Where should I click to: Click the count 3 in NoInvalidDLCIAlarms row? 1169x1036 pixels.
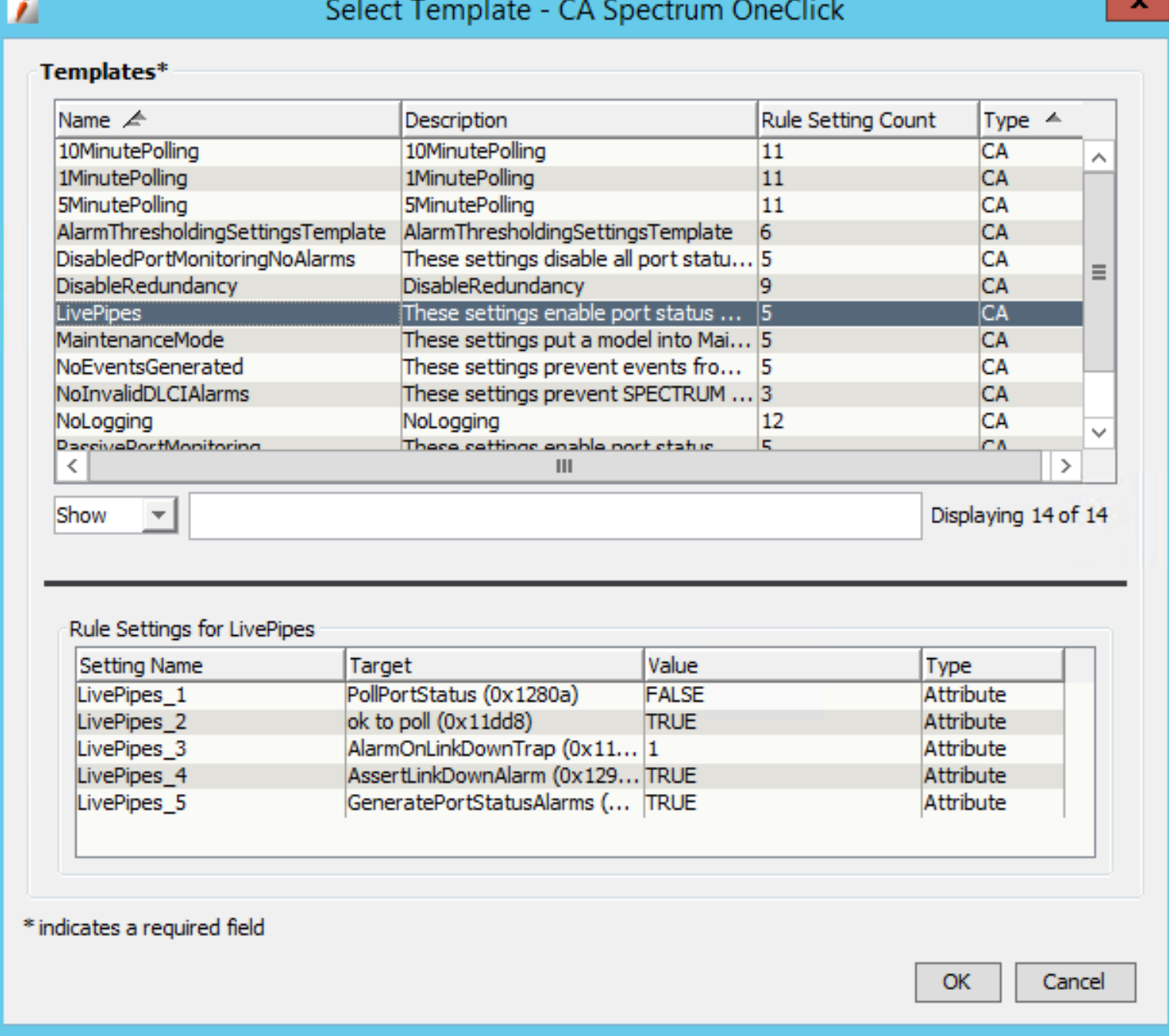click(x=766, y=394)
